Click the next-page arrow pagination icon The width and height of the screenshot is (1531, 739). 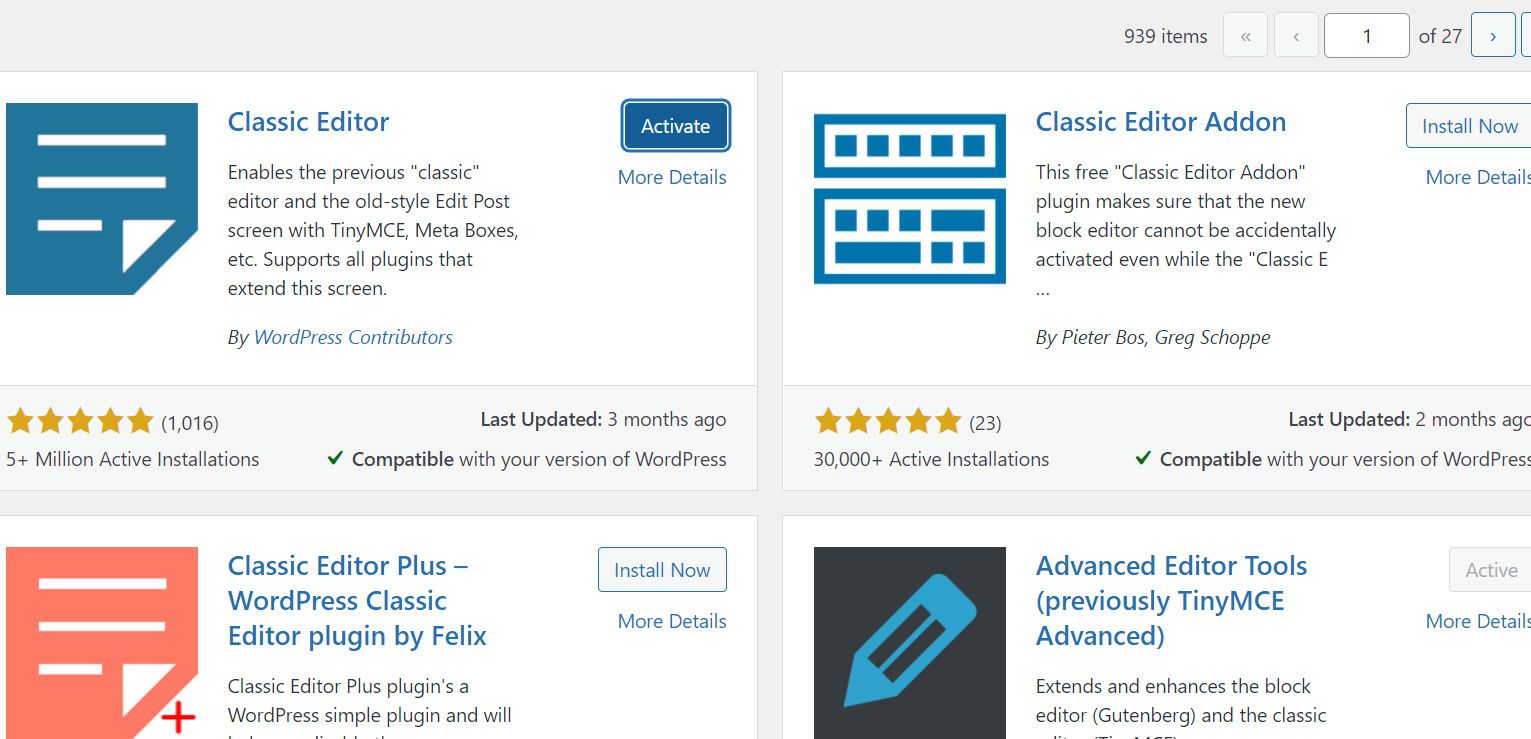tap(1493, 35)
